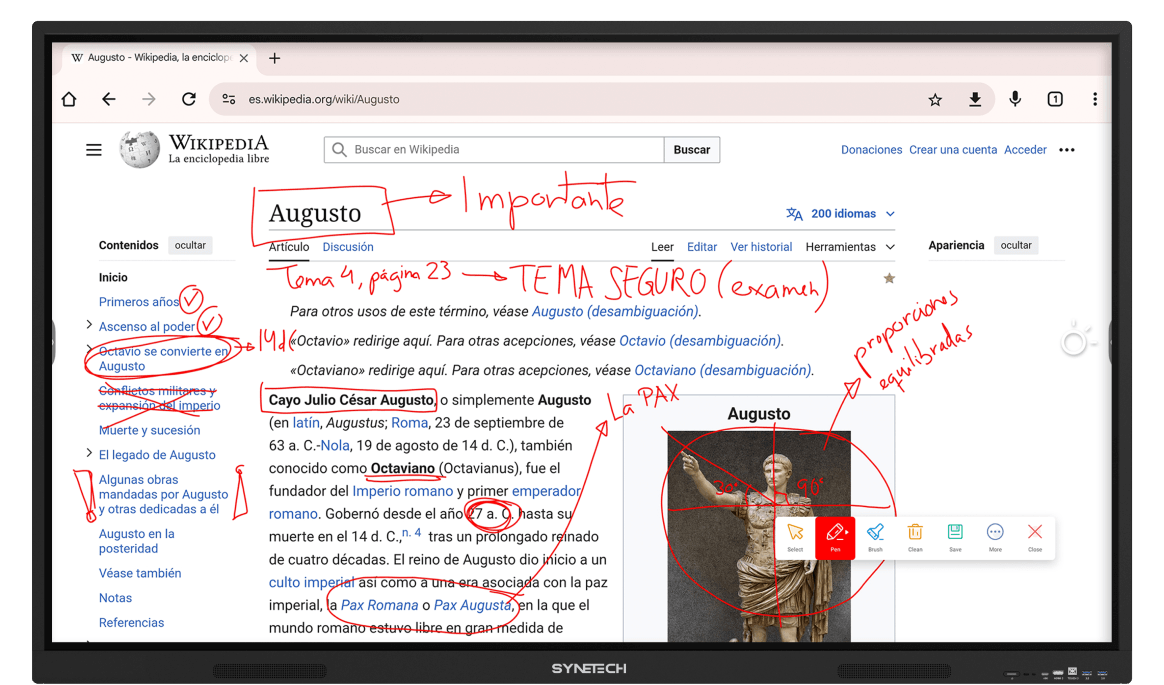Jump to Primeros años section
This screenshot has height=685, width=1164.
click(x=139, y=302)
